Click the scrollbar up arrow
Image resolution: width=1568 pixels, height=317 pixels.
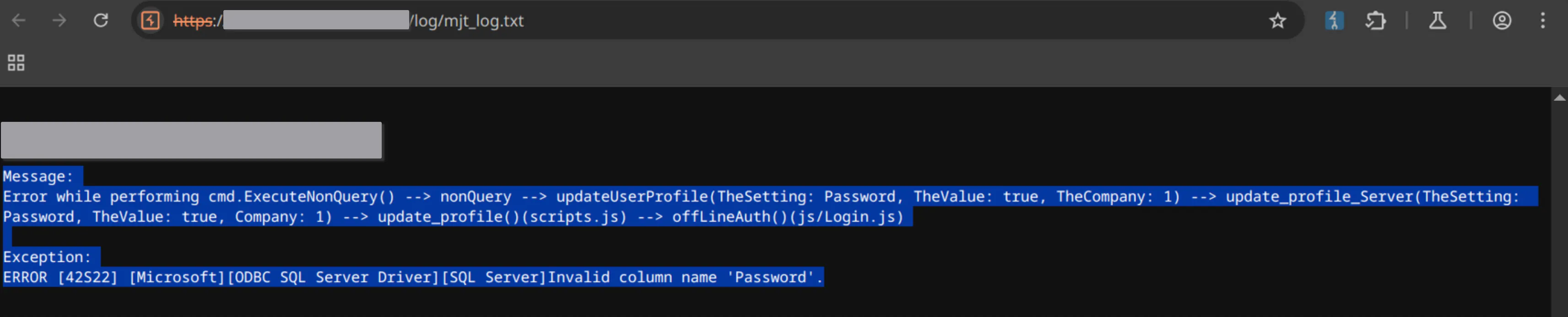coord(1559,98)
